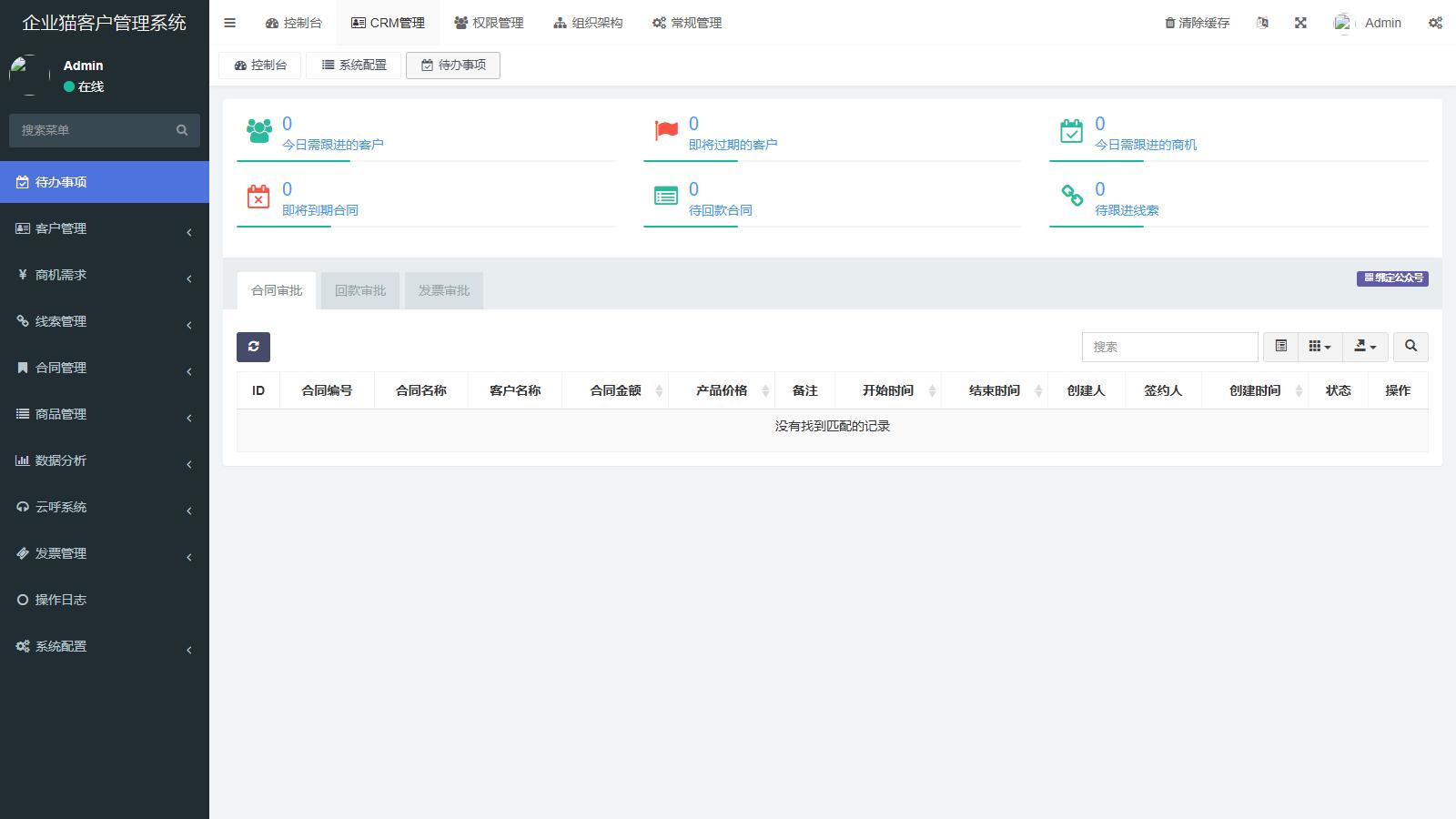The image size is (1456, 819).
Task: Expand 客户管理 sidebar menu
Action: [104, 228]
